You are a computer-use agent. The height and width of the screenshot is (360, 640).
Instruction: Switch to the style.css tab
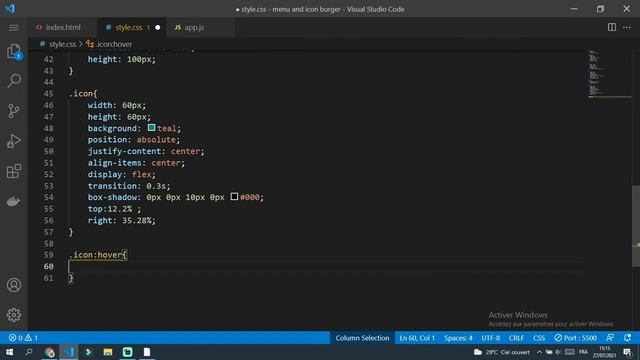(128, 27)
